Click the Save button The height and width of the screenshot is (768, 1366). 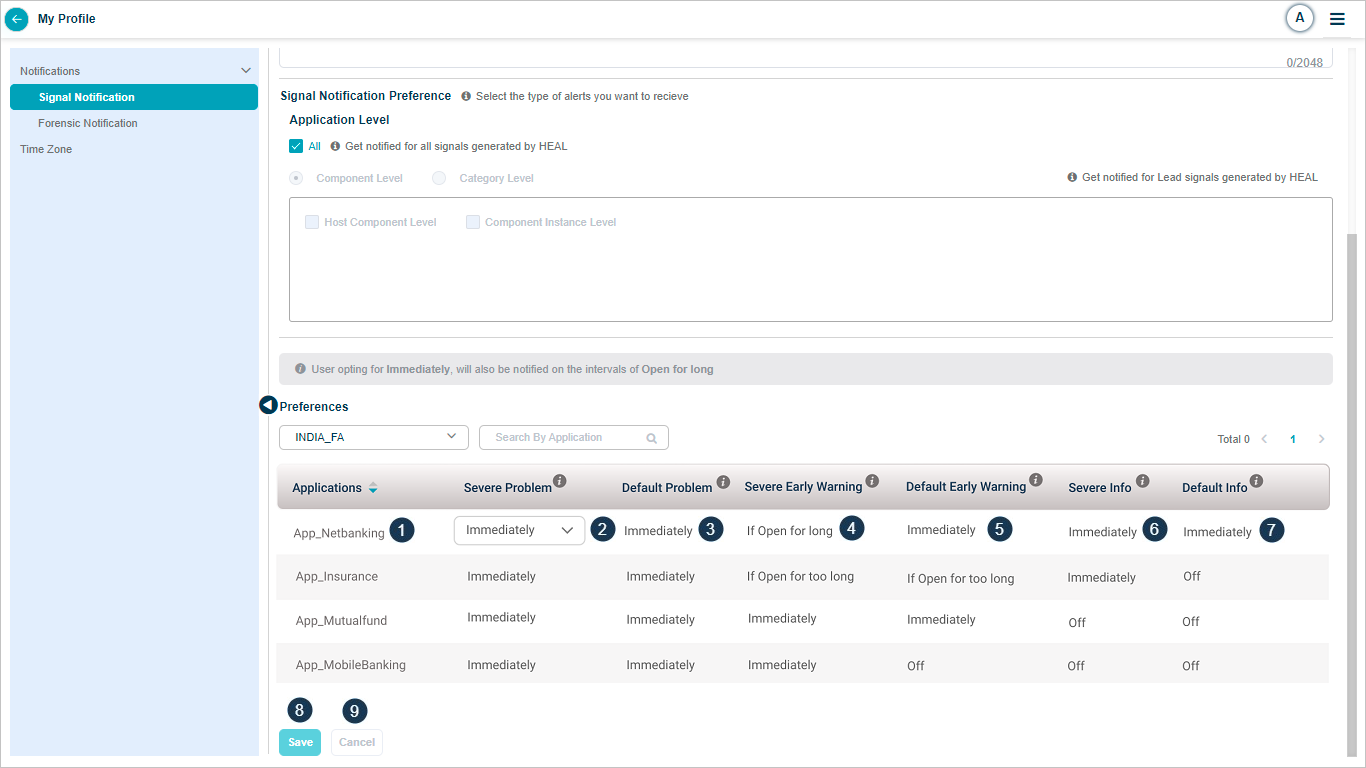pos(300,742)
